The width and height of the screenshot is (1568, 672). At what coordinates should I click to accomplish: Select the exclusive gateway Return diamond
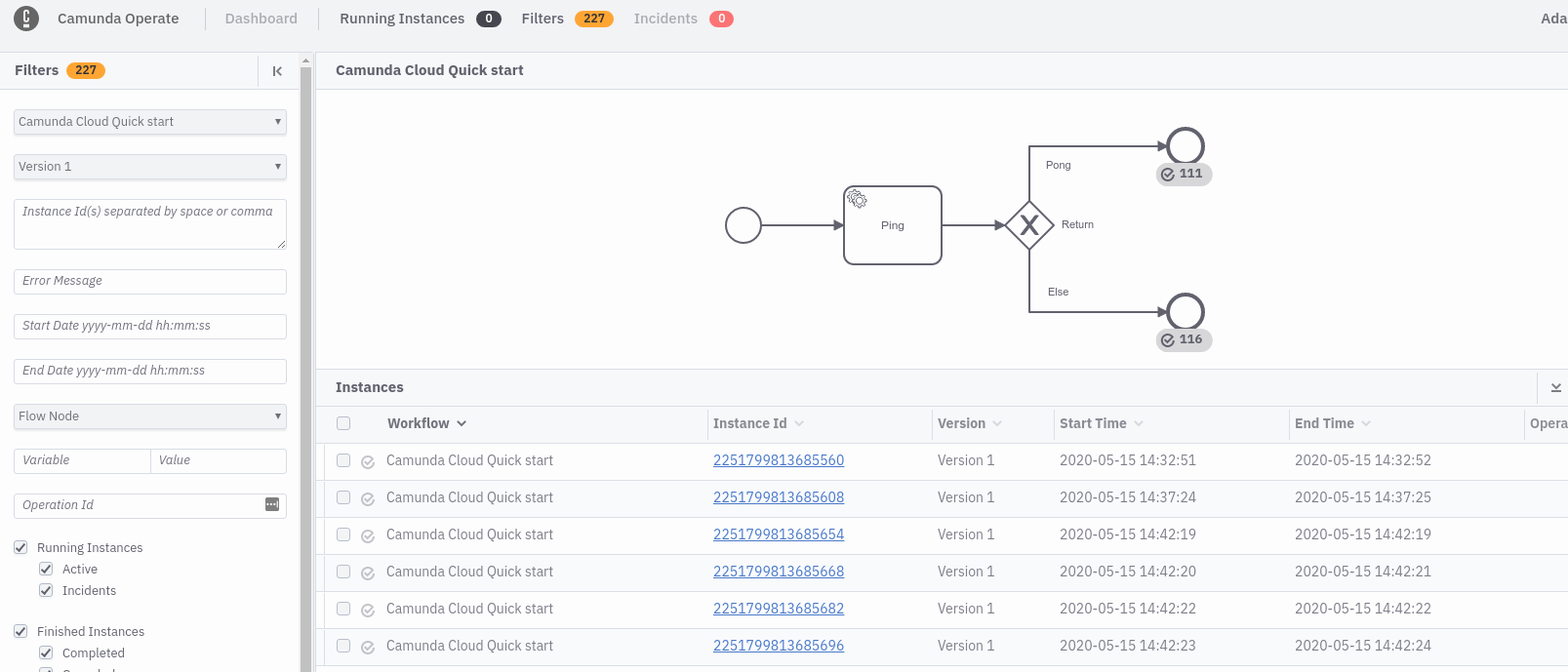(1028, 225)
